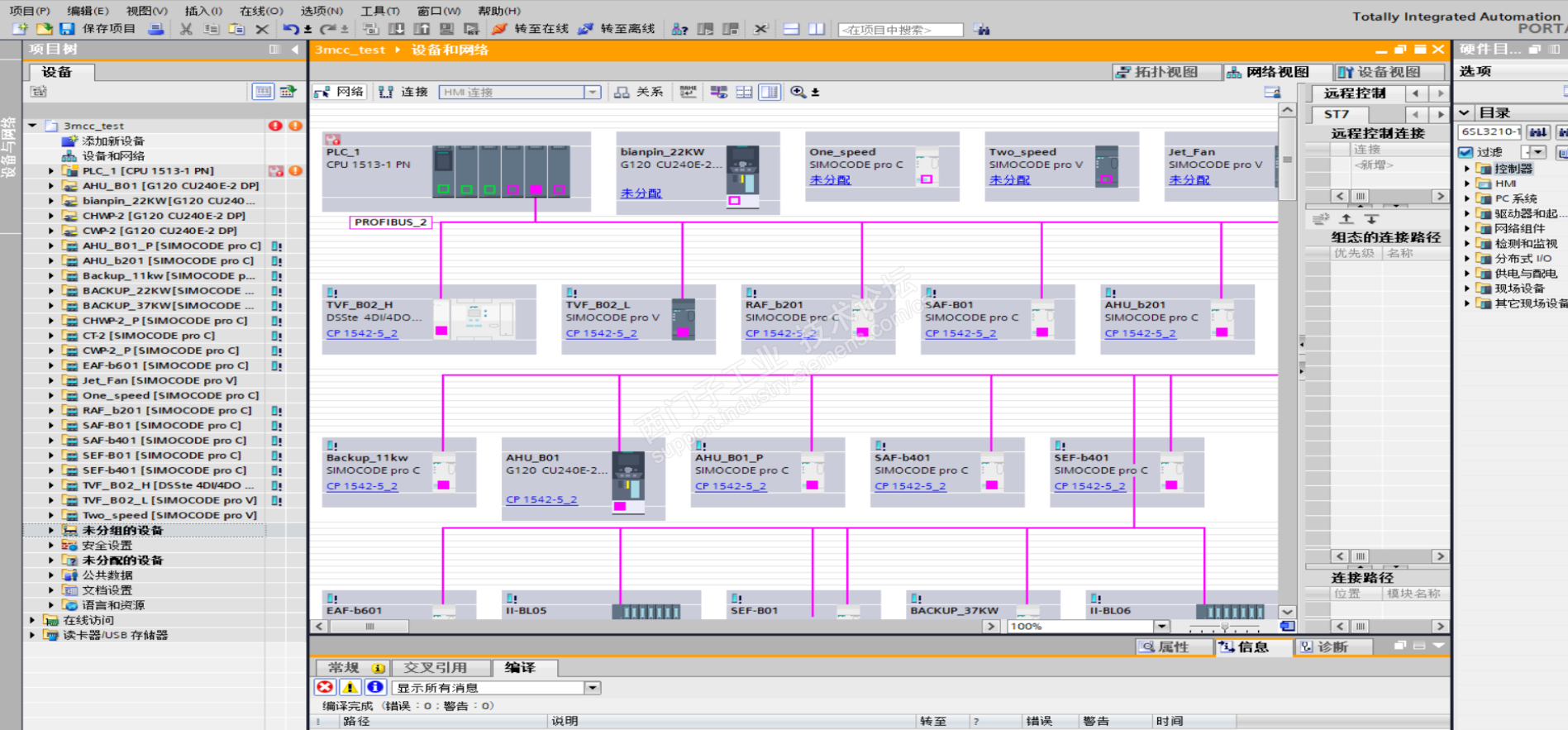Select 添加新设备 in project tree

(113, 141)
